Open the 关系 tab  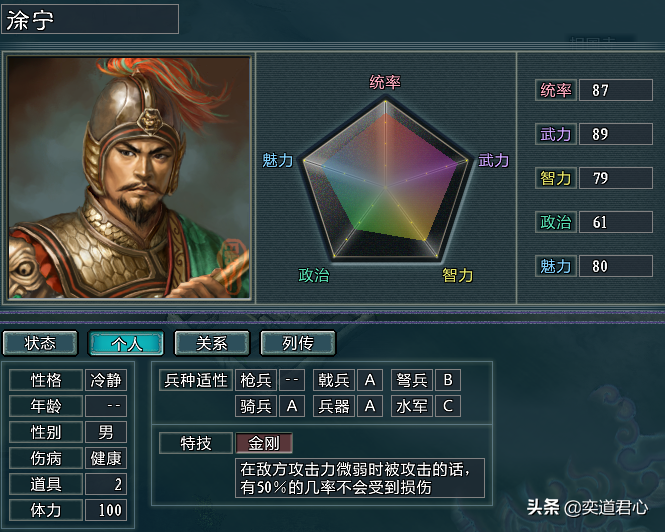click(x=212, y=343)
